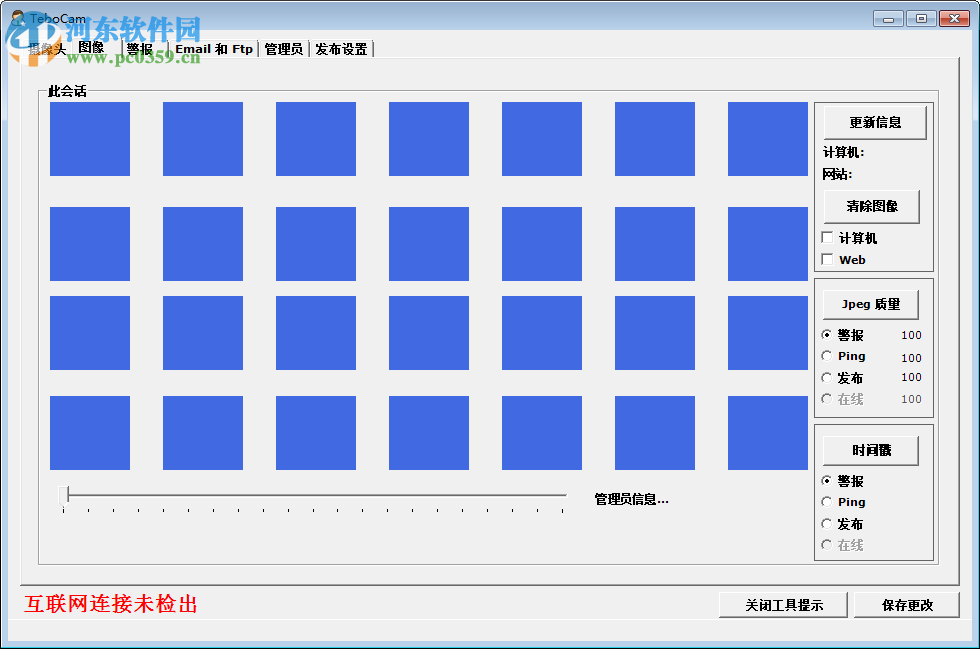The height and width of the screenshot is (649, 980).
Task: Select the first blue thumbnail in the grid
Action: [89, 138]
